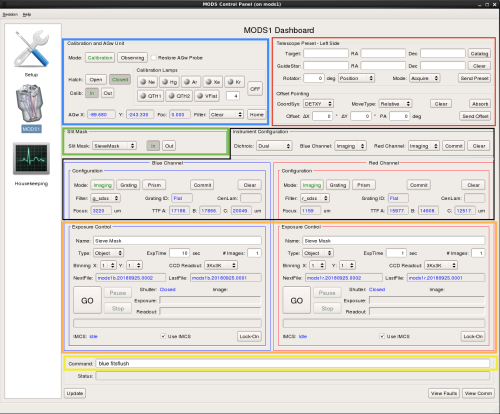
Task: Open the blue channel g_sdss Filter dropdown
Action: [x=105, y=198]
